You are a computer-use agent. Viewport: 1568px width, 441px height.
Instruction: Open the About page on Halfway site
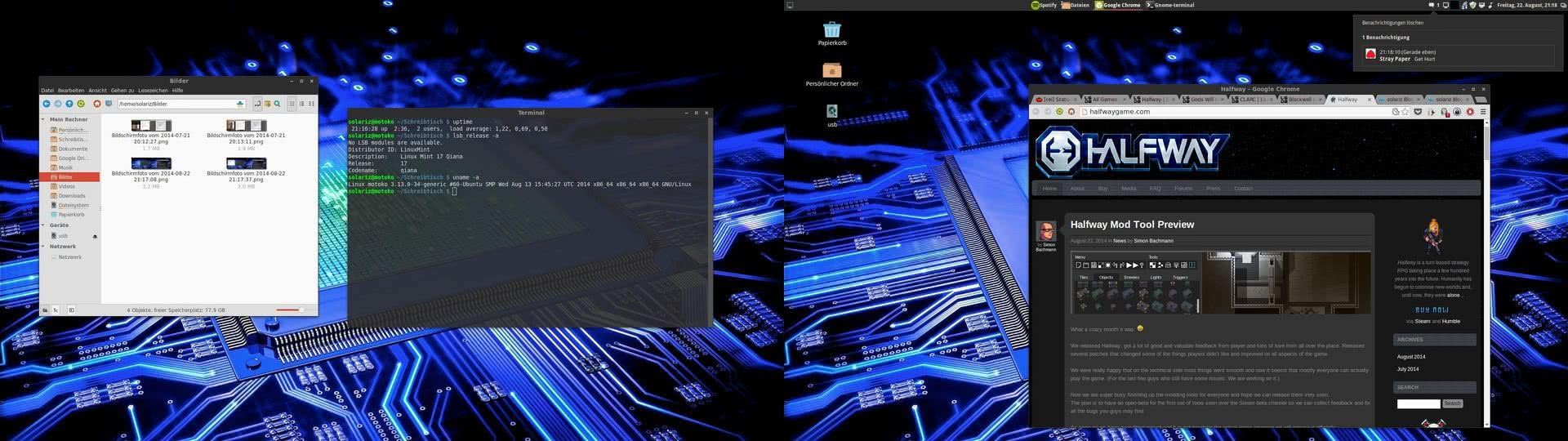[x=1077, y=189]
